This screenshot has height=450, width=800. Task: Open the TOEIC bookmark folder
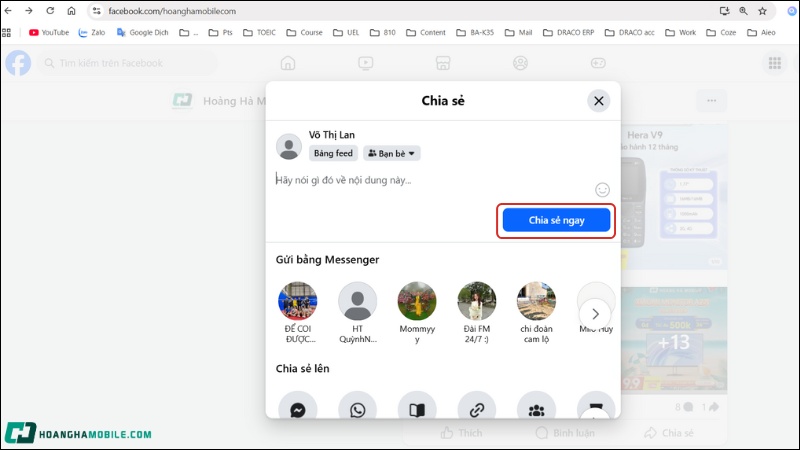click(x=259, y=33)
